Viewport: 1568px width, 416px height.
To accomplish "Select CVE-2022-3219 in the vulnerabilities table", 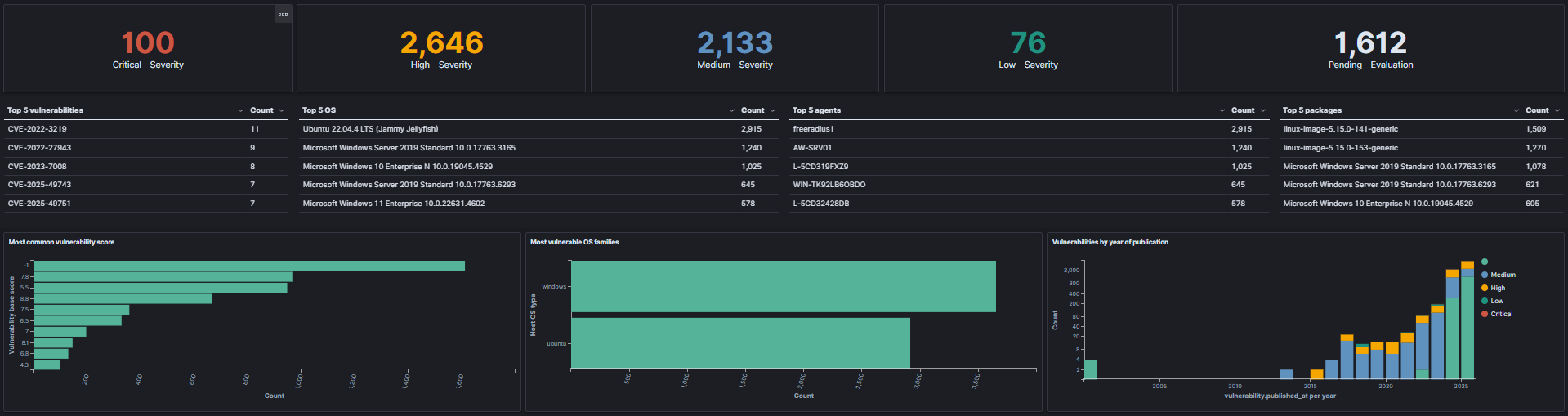I will (38, 129).
